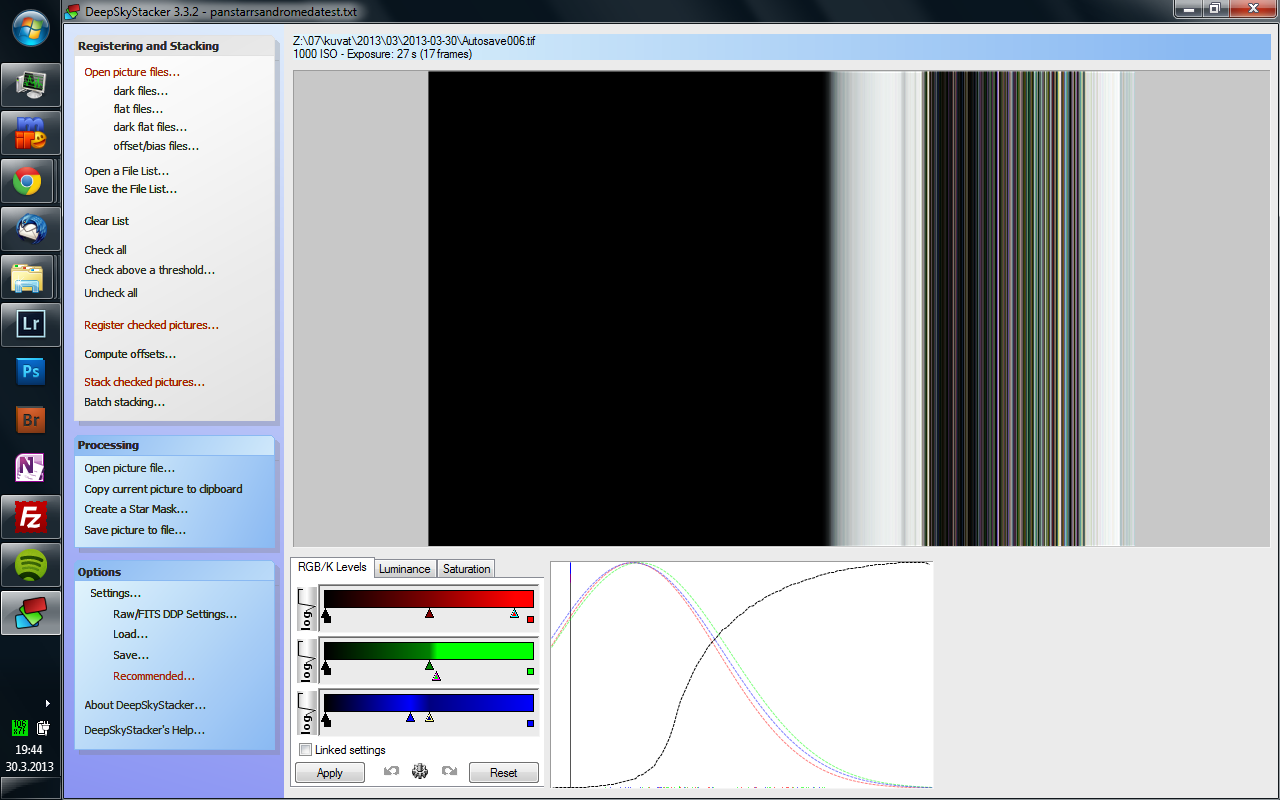
Task: Click Stack checked pictures...
Action: pyautogui.click(x=145, y=382)
